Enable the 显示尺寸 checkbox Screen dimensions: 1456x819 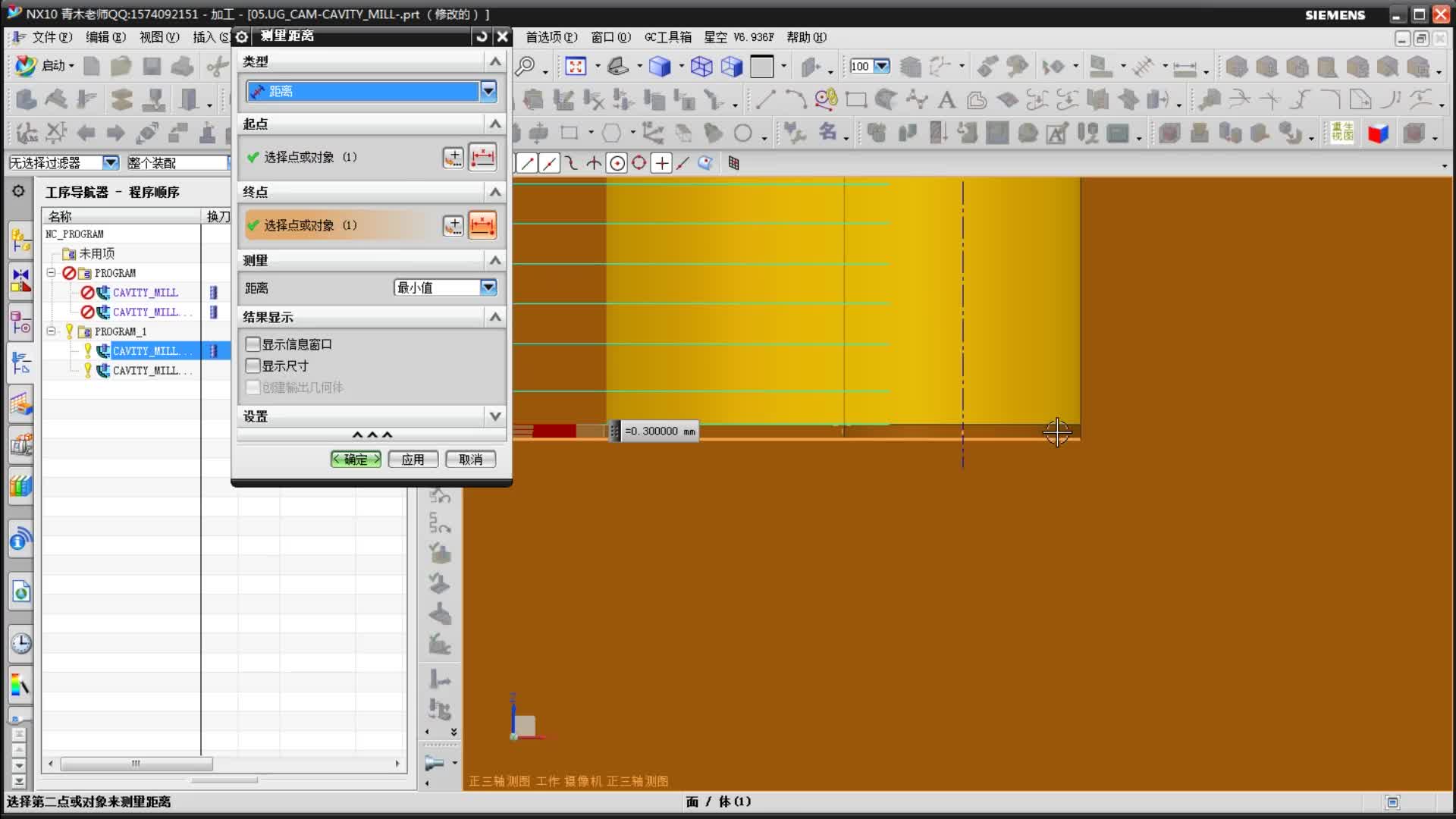(x=253, y=366)
